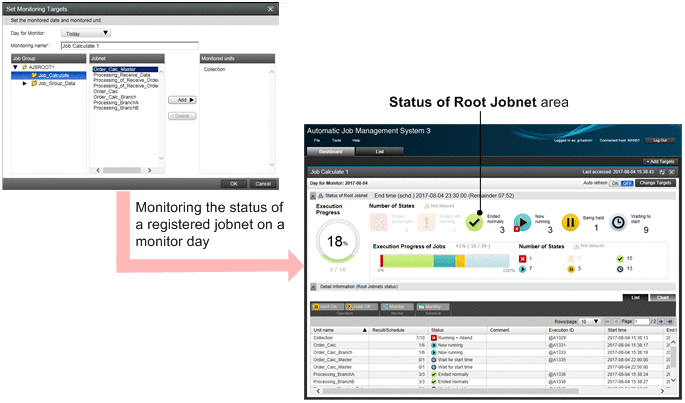Click the Log Out button
Image resolution: width=685 pixels, height=403 pixels.
tap(660, 140)
